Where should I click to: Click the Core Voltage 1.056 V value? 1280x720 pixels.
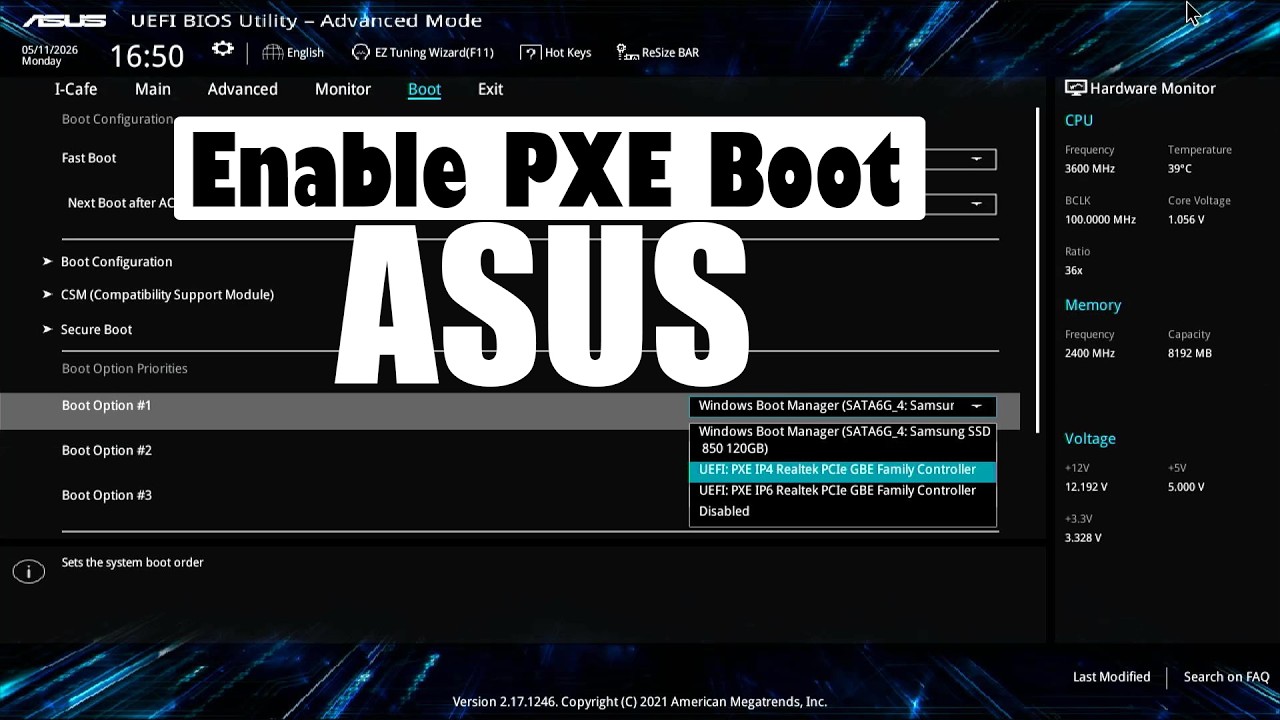point(1188,220)
